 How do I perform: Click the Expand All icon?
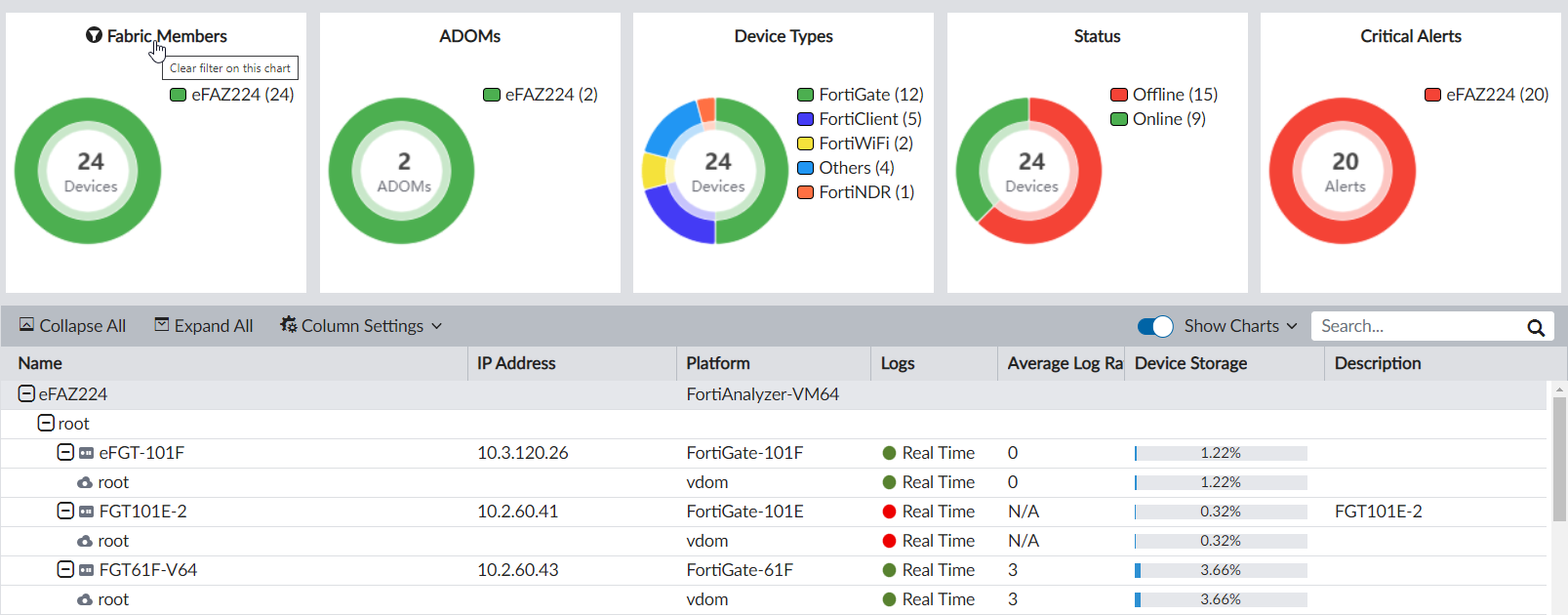[x=162, y=325]
